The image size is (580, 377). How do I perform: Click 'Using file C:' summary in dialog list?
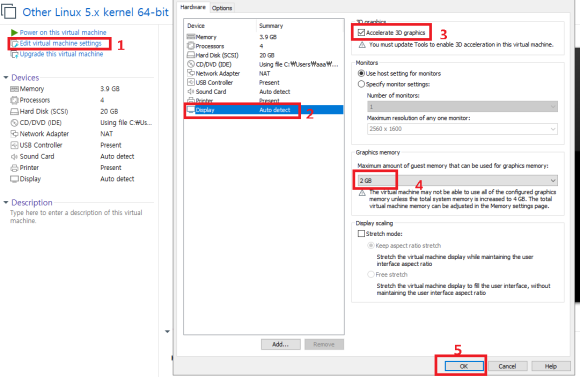coord(299,64)
